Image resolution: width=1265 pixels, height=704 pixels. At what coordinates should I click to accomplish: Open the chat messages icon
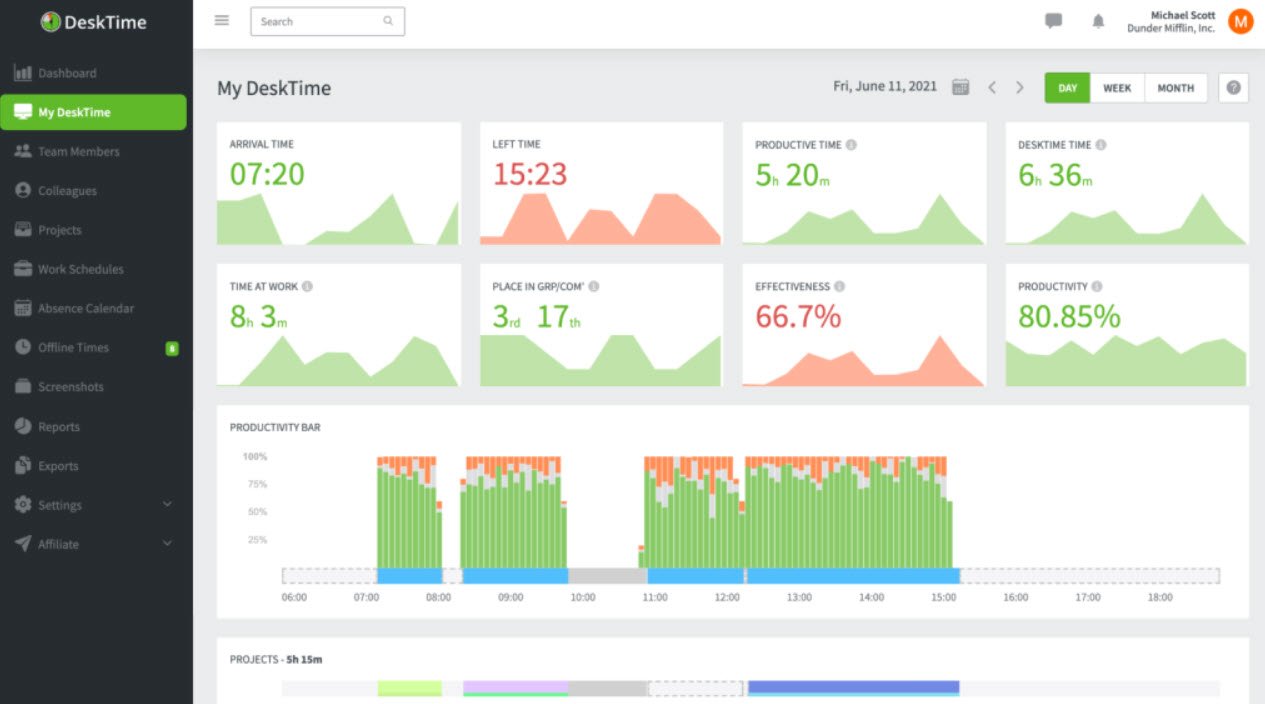[x=1053, y=21]
